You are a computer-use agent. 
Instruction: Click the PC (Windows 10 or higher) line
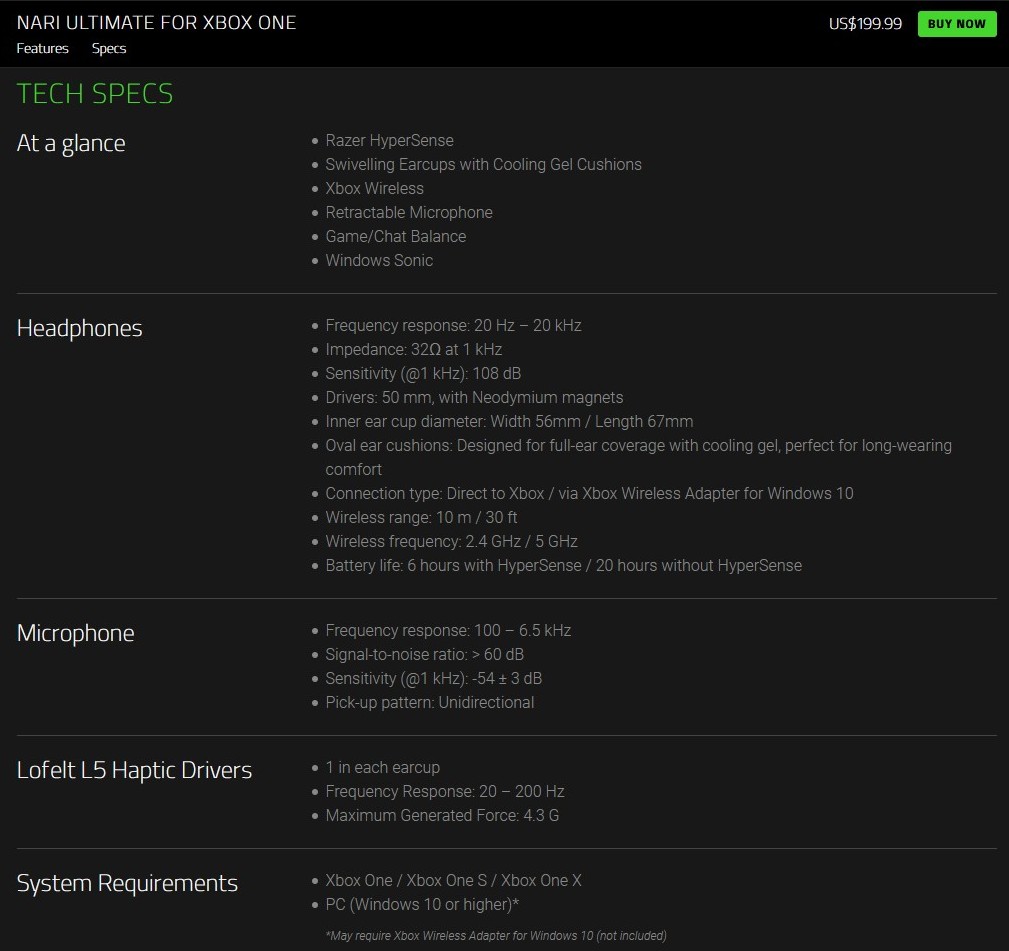[x=422, y=905]
